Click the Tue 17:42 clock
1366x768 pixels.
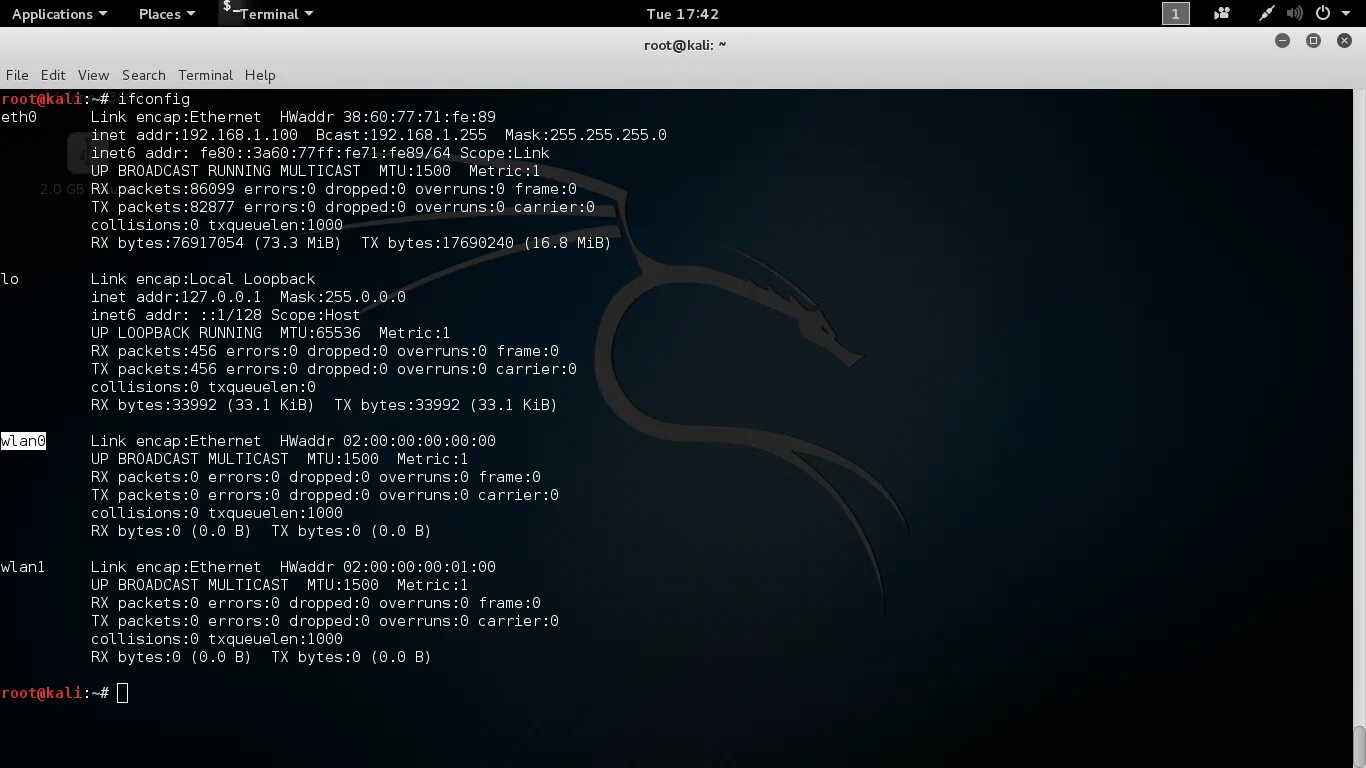(x=683, y=14)
